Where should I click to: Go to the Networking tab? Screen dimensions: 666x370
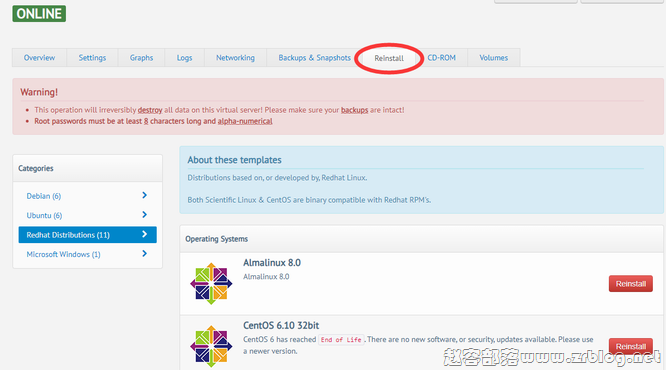[x=235, y=58]
